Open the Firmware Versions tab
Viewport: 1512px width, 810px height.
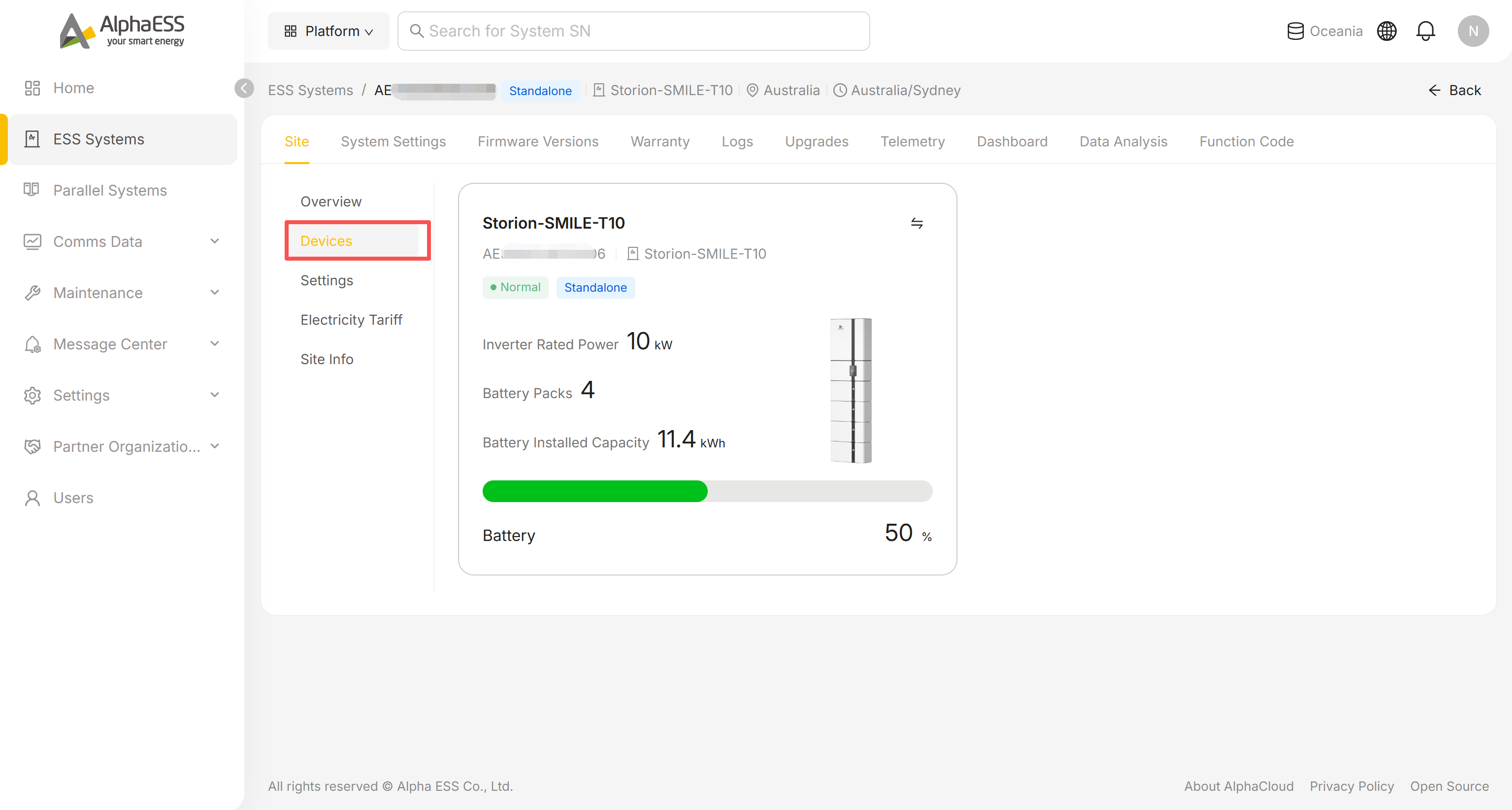538,141
